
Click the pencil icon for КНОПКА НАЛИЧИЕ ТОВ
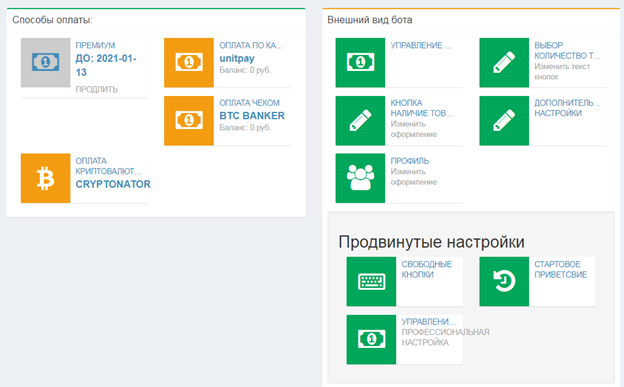click(x=360, y=120)
